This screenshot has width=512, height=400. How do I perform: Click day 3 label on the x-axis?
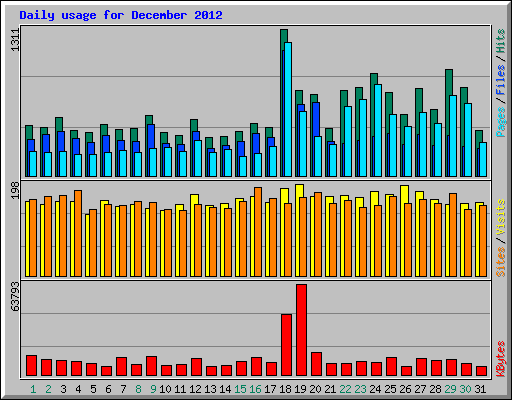point(63,389)
